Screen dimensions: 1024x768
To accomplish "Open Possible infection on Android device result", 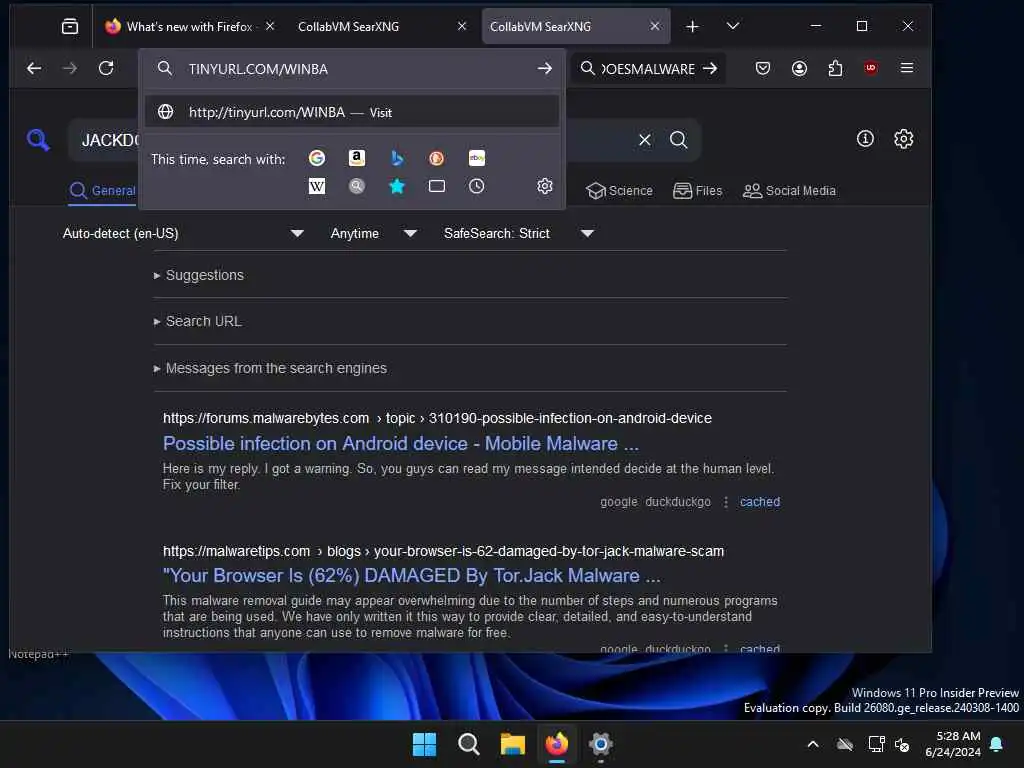I will pos(400,443).
